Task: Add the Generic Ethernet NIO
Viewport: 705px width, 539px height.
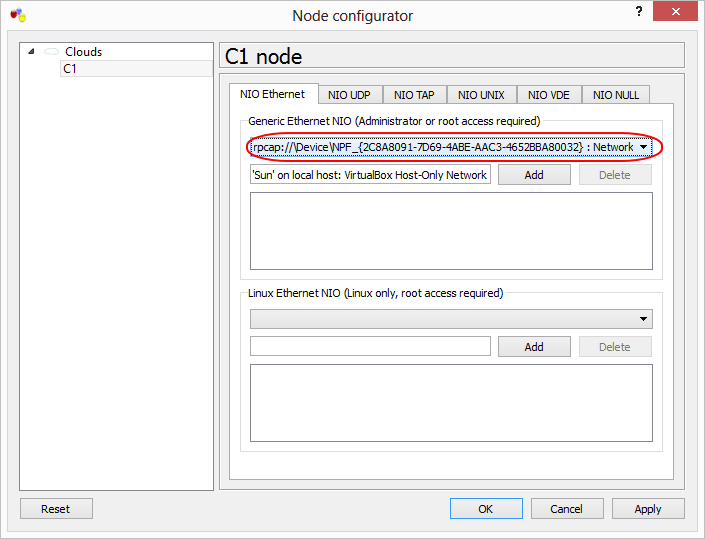Action: point(534,175)
